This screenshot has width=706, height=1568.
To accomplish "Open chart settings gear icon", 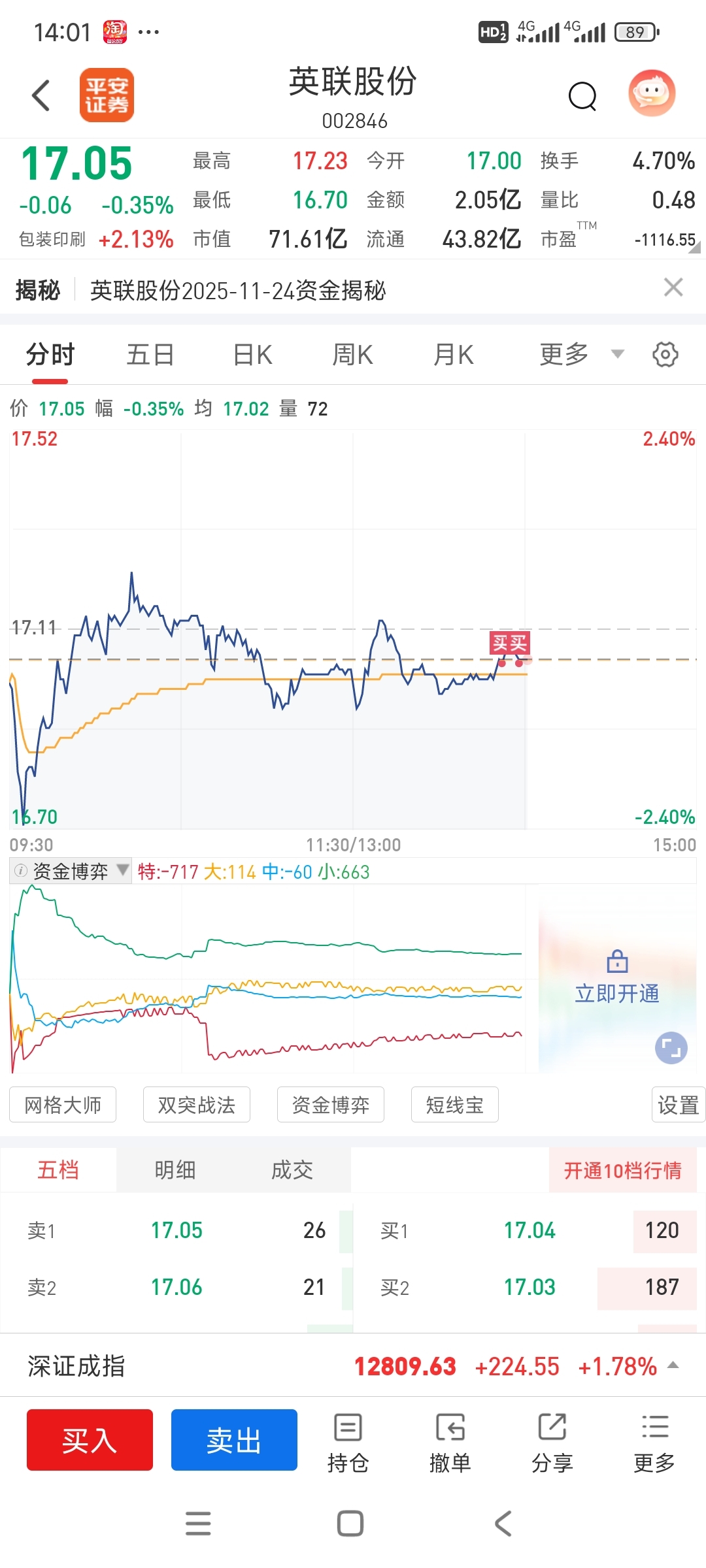I will pos(665,355).
